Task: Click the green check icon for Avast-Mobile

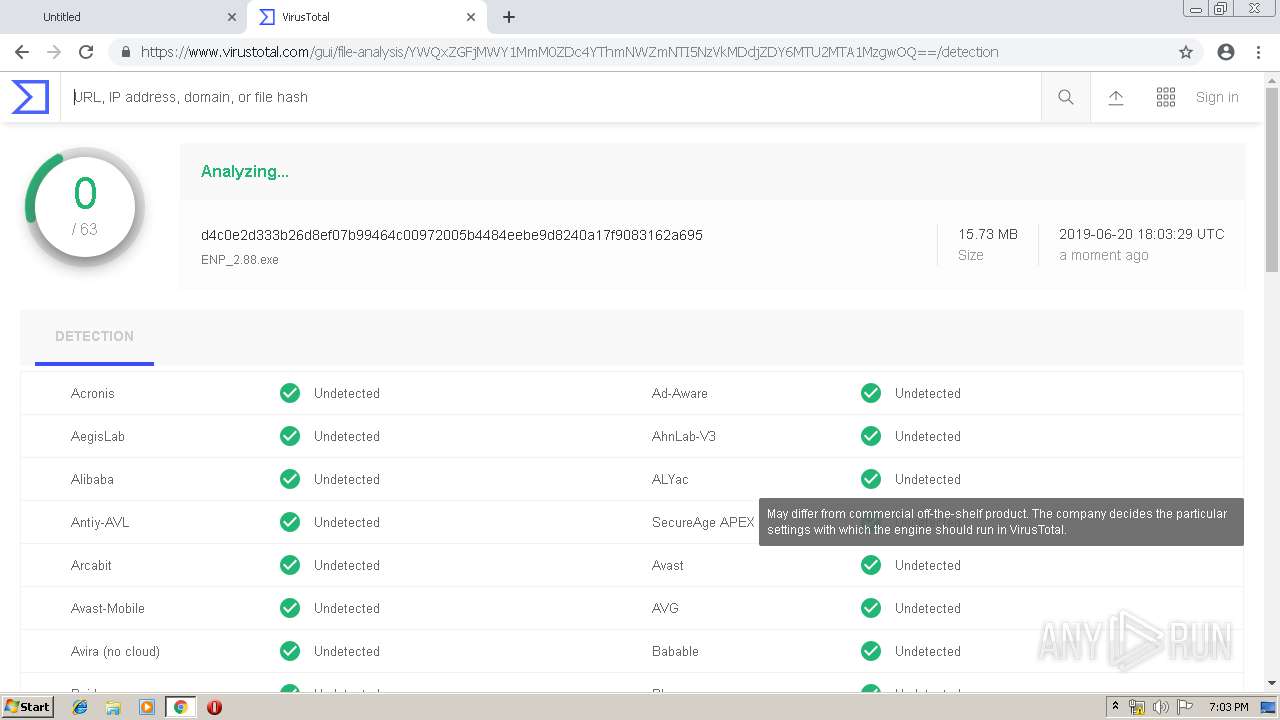Action: tap(290, 608)
